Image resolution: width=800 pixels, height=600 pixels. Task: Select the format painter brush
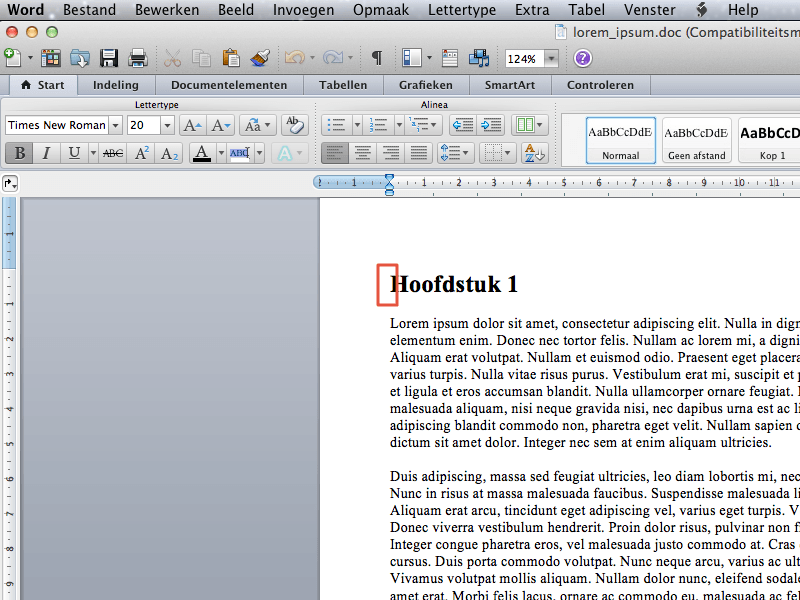tap(260, 58)
